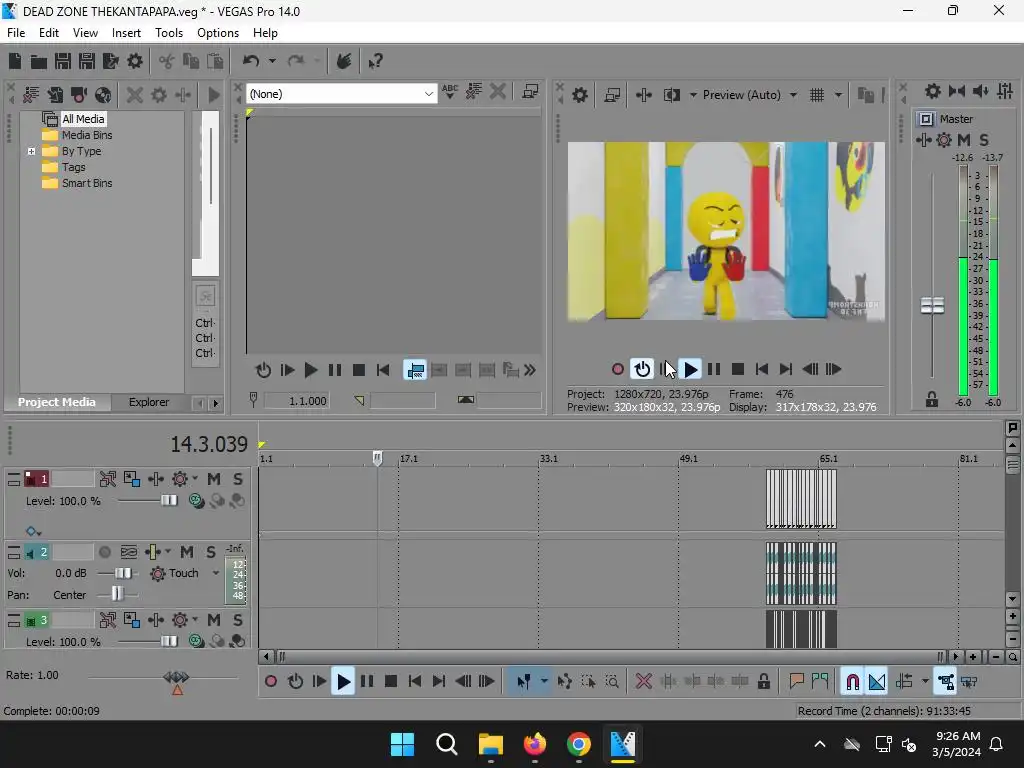Click the timeline cursor marker on the ruler
The image size is (1024, 768).
pos(377,458)
